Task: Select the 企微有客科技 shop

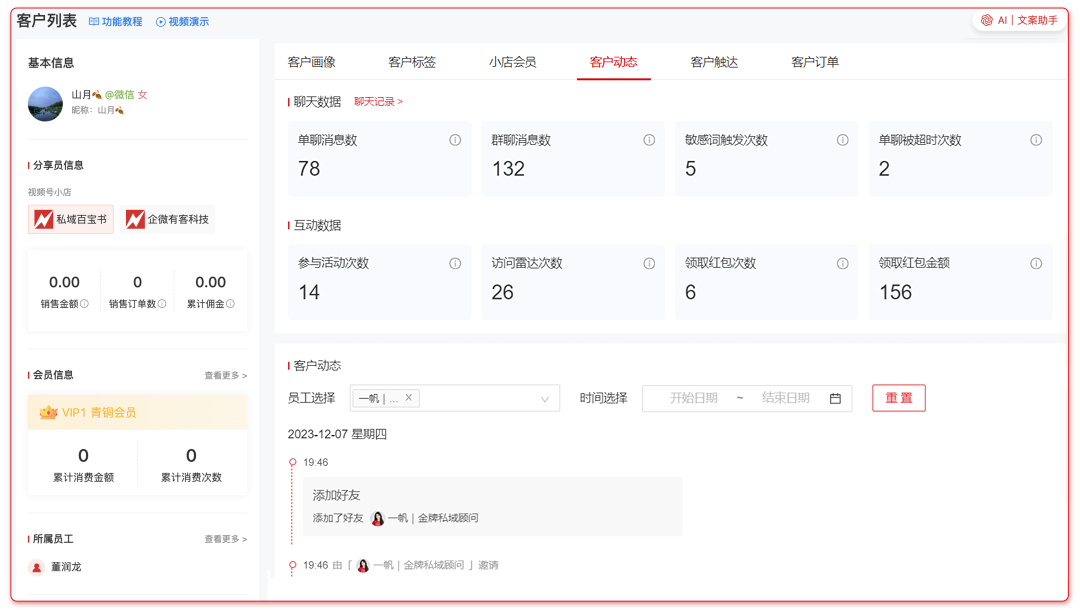Action: coord(168,220)
